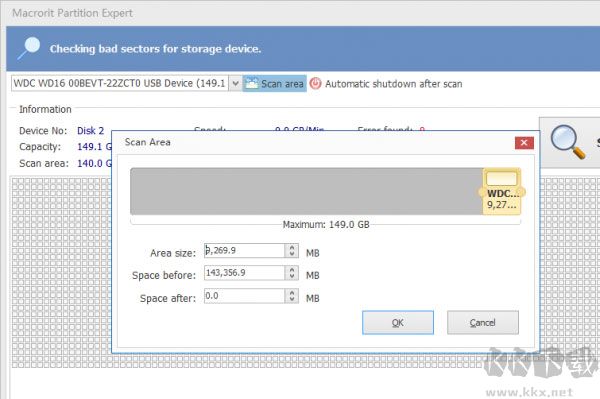Click the Area size input field
The width and height of the screenshot is (600, 399).
pos(244,251)
